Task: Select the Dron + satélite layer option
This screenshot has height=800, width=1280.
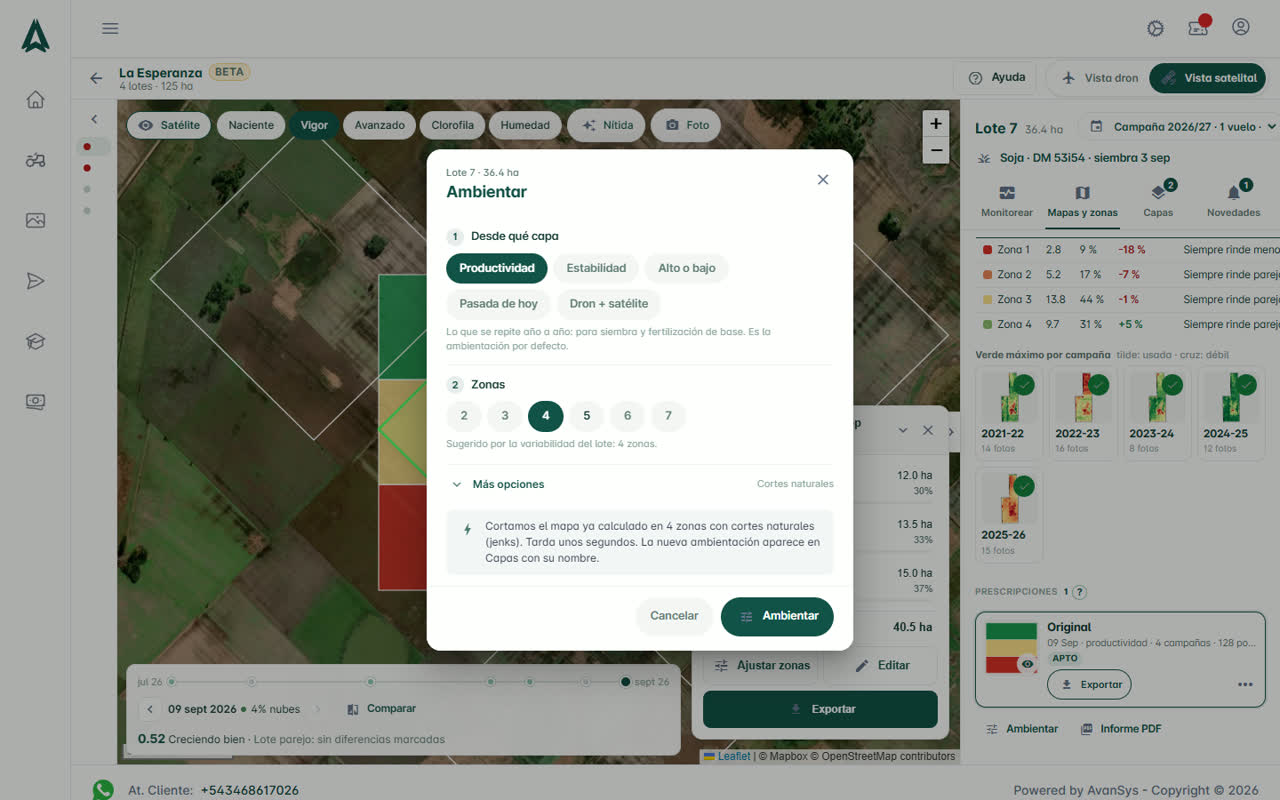Action: [x=609, y=304]
